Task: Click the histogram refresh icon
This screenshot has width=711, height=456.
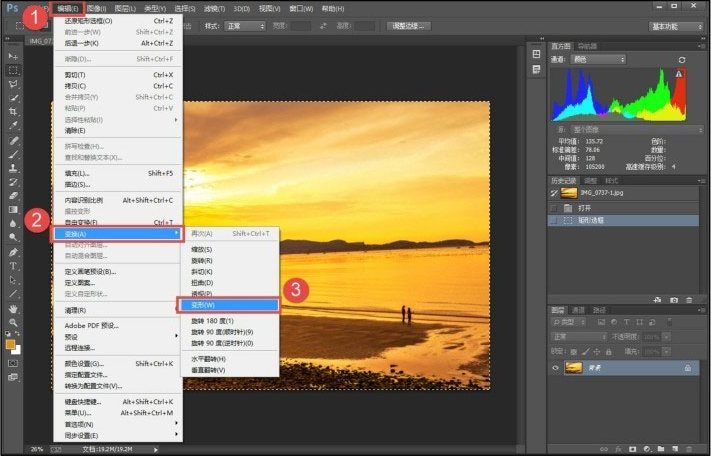Action: click(x=682, y=60)
